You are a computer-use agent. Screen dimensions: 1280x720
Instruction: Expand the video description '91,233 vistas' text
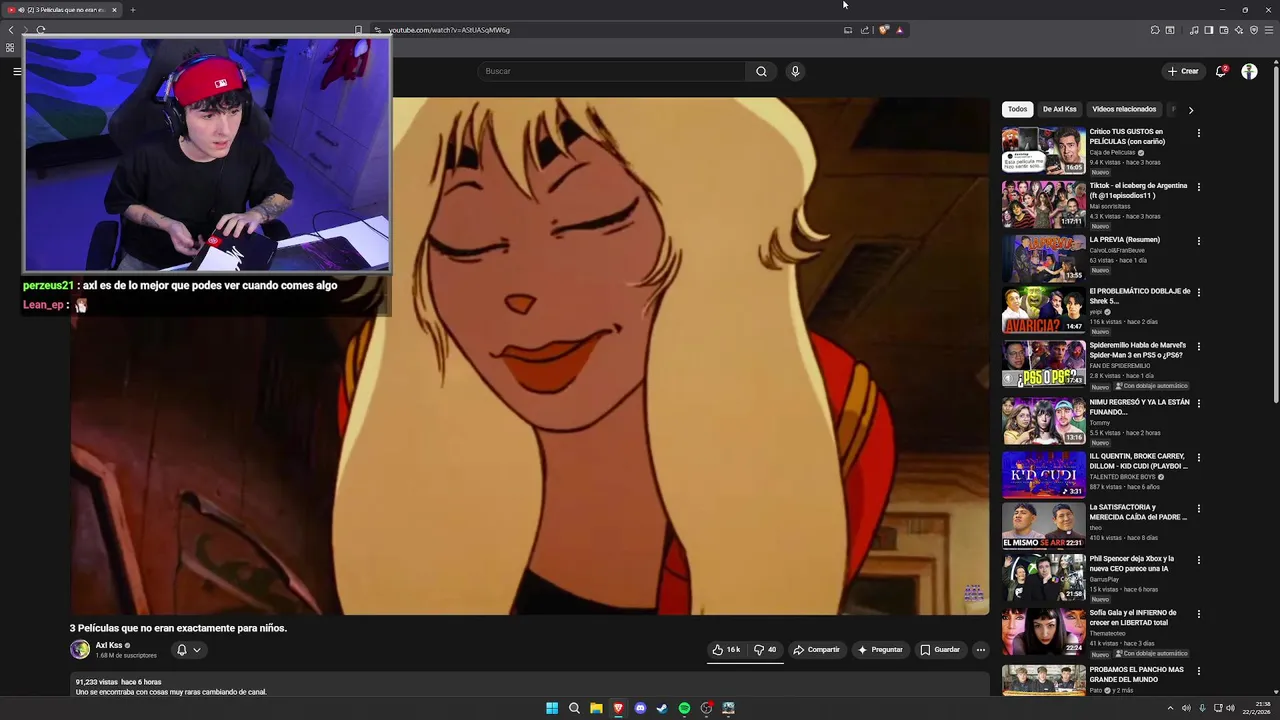[118, 682]
